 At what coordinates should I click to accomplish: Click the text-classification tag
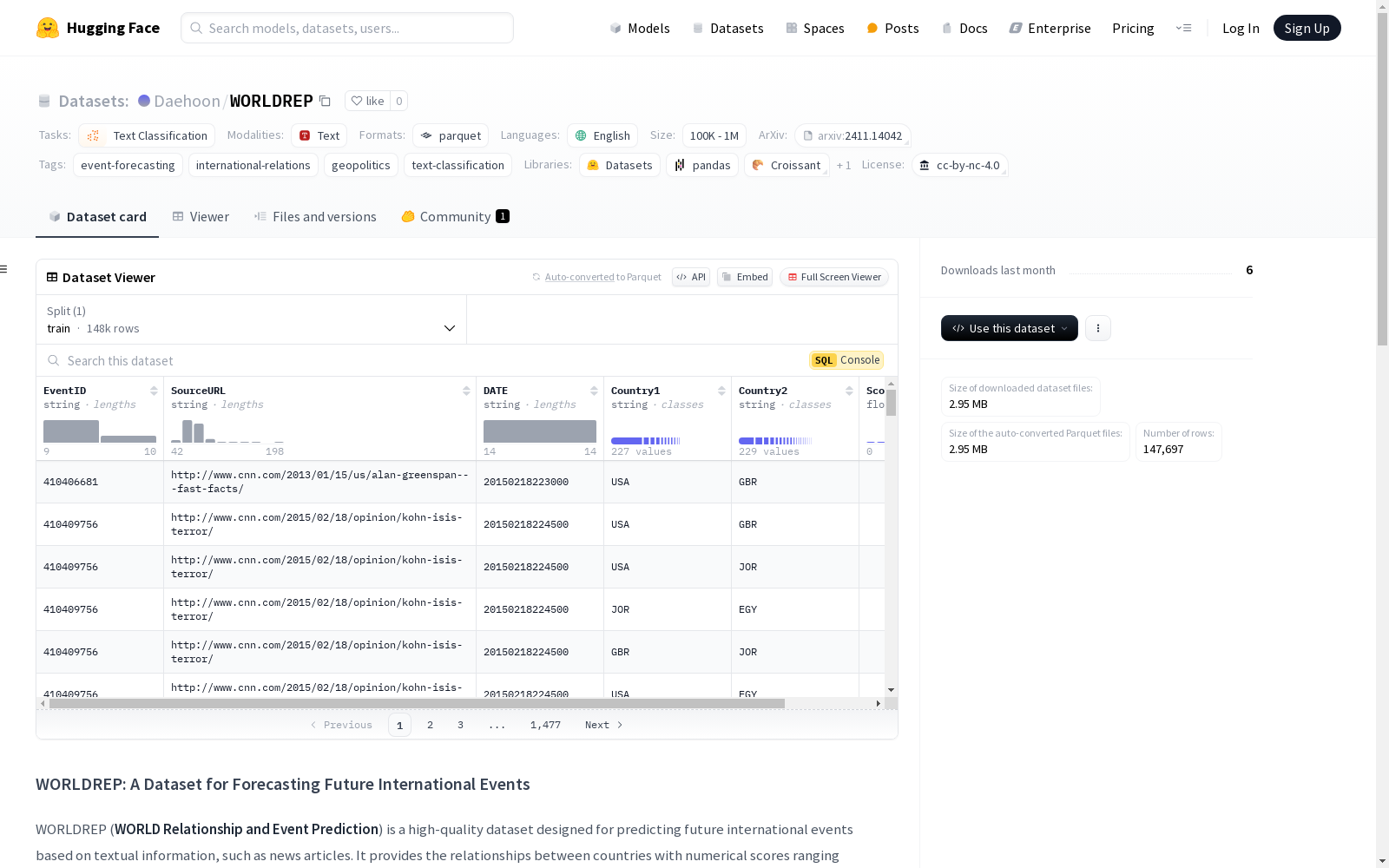(458, 165)
